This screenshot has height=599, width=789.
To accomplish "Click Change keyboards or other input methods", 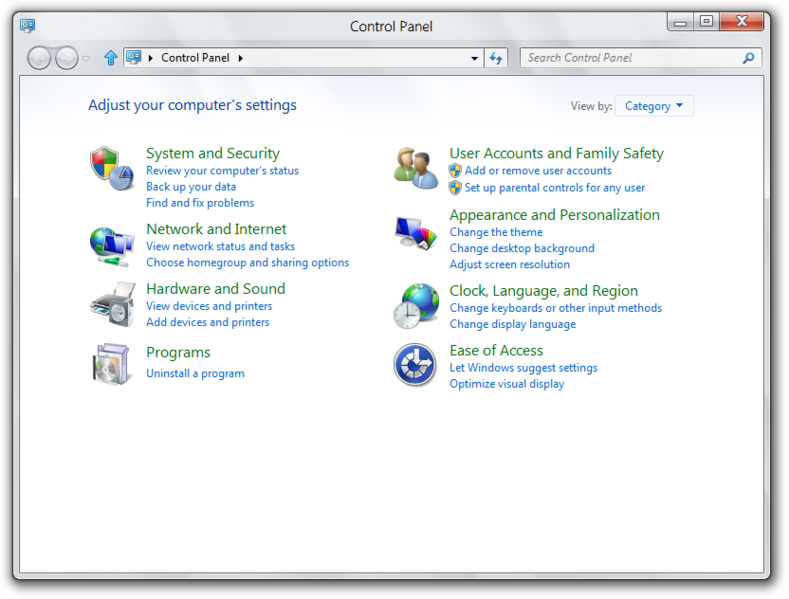I will click(556, 308).
